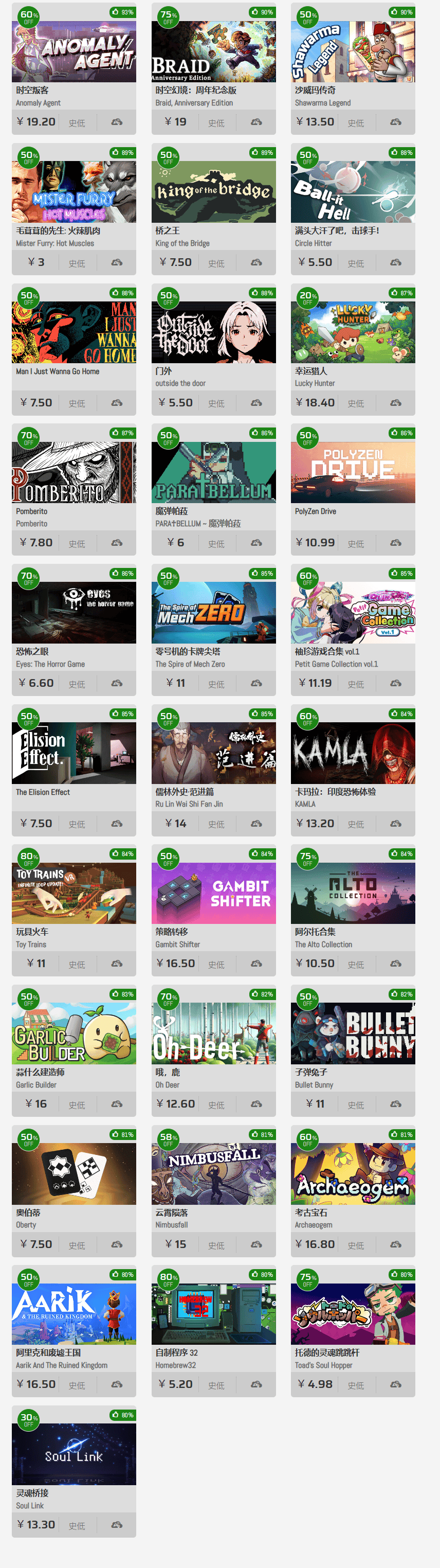Click the ¥10.99 price of PolyZen Drive
440x1568 pixels.
[315, 542]
